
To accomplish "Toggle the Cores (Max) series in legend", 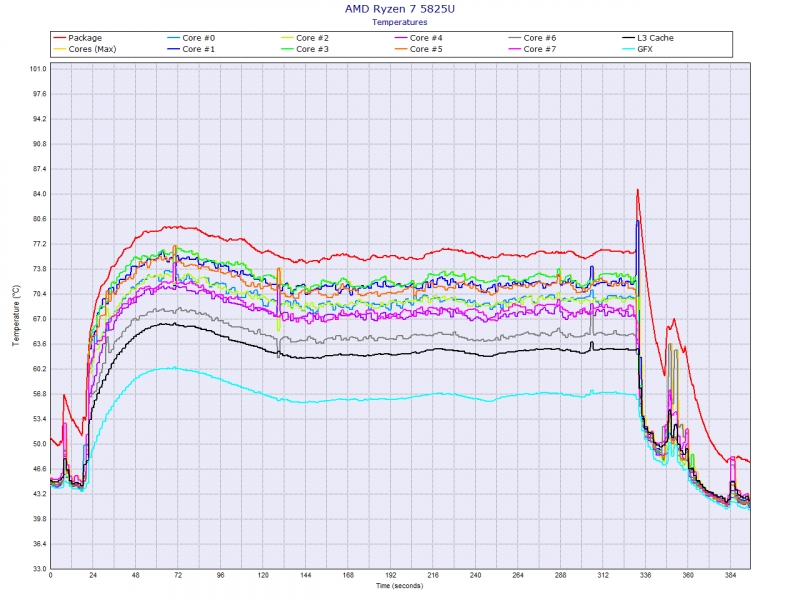I will (91, 49).
